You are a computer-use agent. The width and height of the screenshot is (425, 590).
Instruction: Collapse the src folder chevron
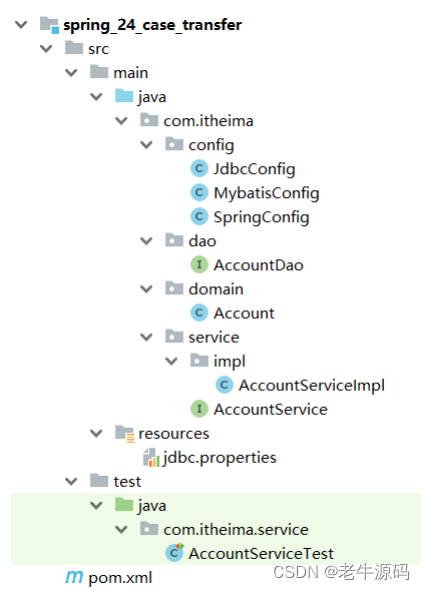coord(46,49)
